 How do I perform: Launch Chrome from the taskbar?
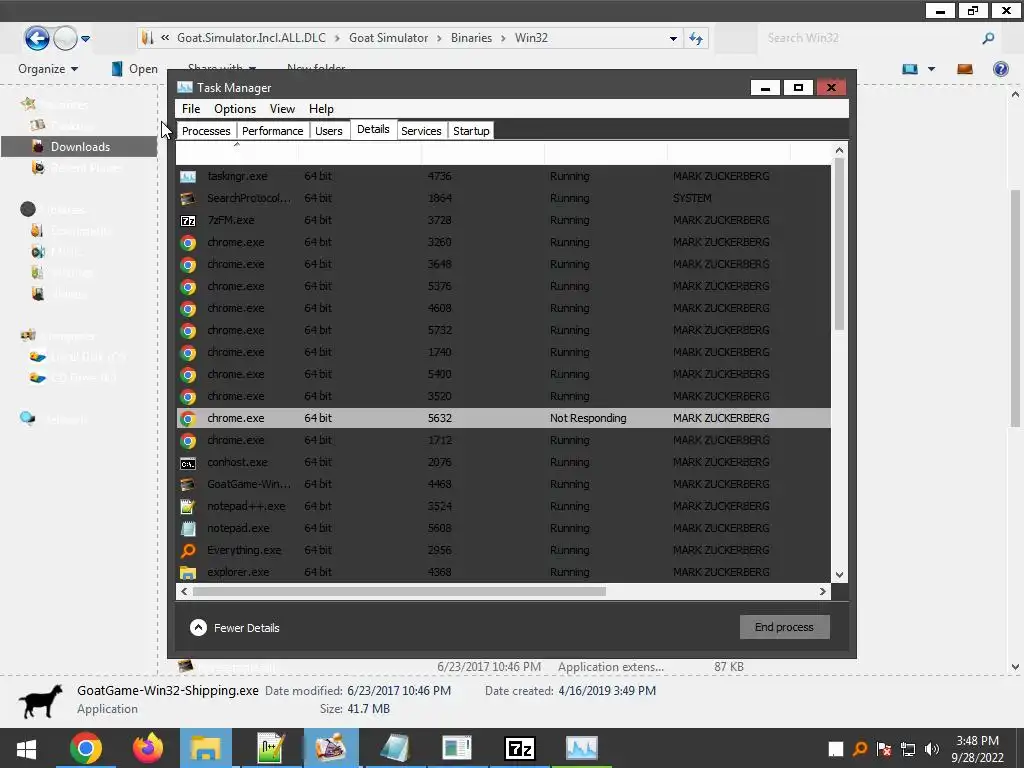tap(86, 748)
